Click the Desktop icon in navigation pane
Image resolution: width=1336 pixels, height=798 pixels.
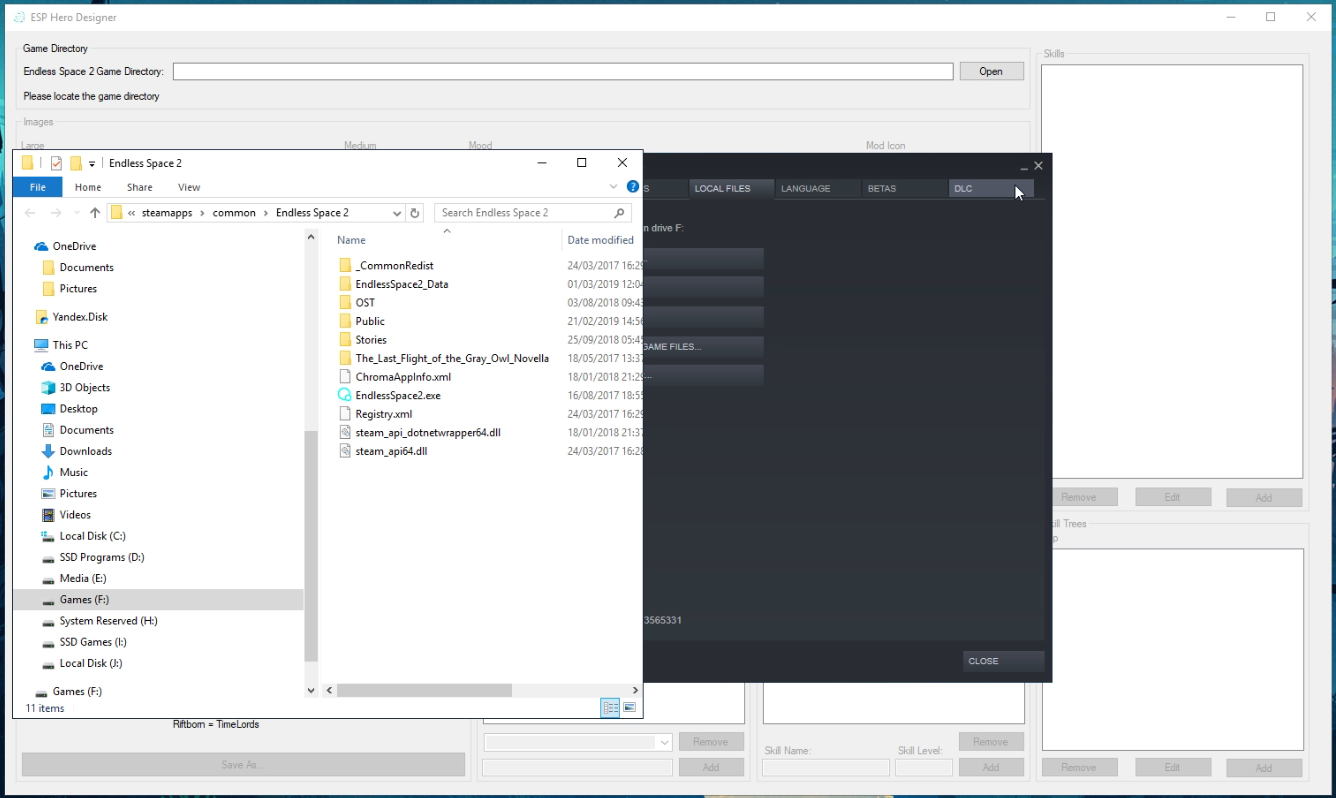pos(48,409)
